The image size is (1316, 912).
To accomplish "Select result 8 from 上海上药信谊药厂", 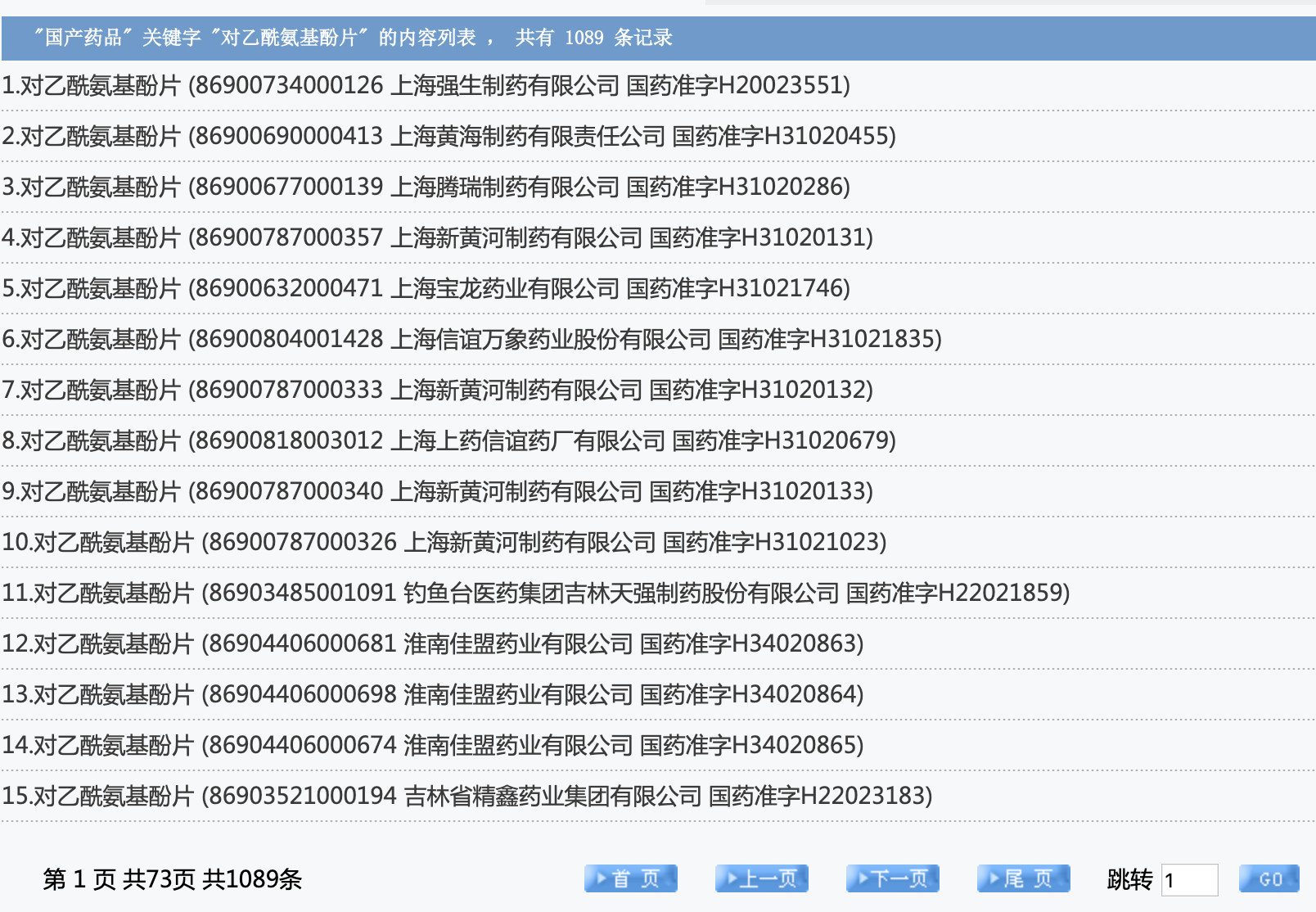I will pos(448,440).
